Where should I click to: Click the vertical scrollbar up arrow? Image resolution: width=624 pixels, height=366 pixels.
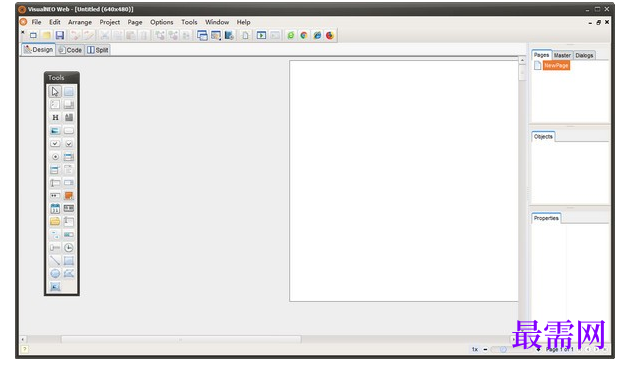click(x=522, y=60)
